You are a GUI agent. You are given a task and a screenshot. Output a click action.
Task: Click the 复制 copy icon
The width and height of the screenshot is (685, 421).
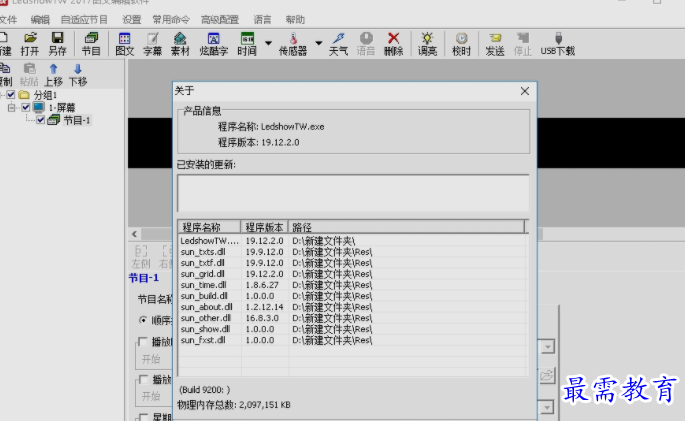pos(6,75)
